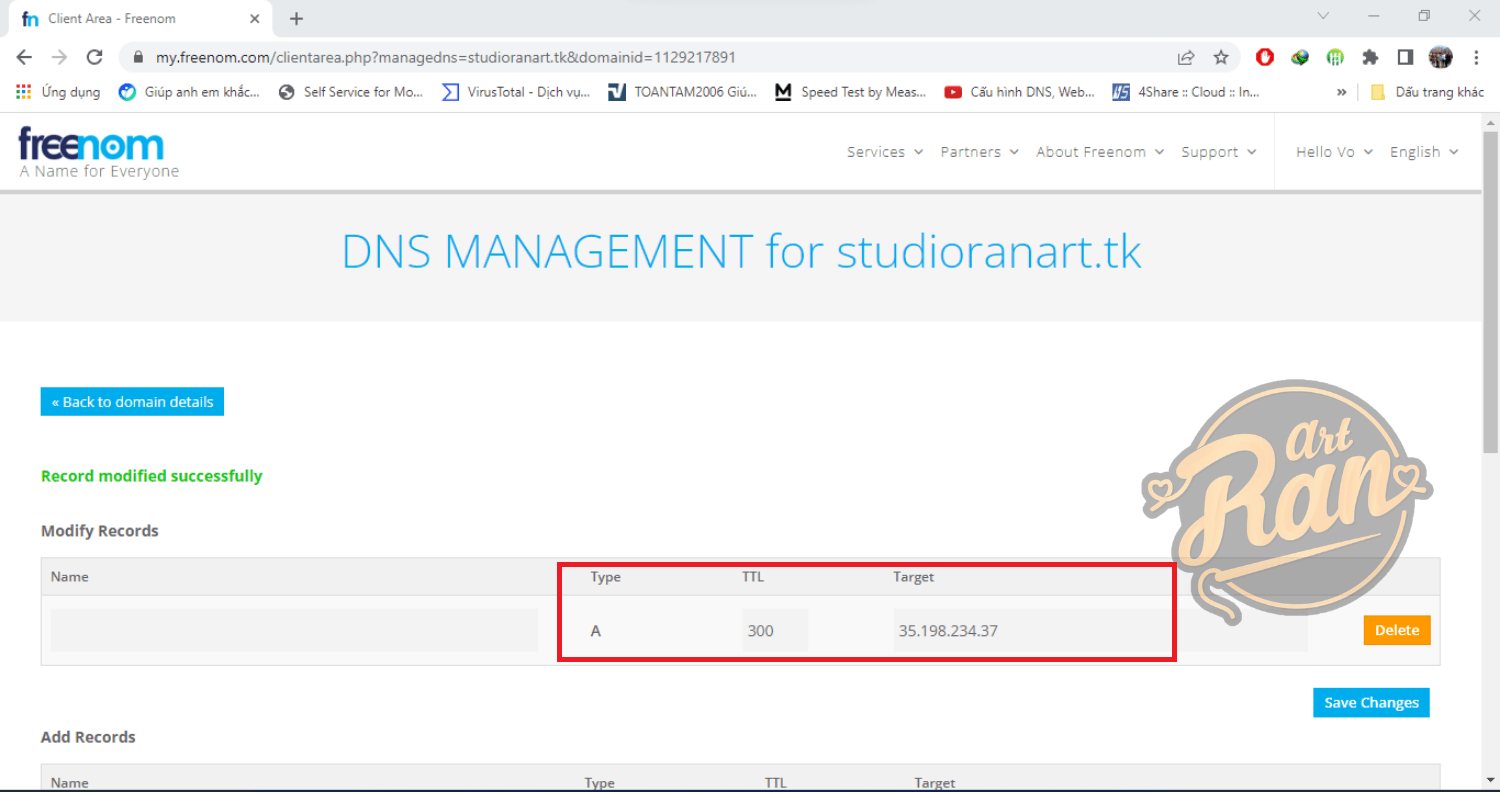Go back to the previous page

coord(24,57)
